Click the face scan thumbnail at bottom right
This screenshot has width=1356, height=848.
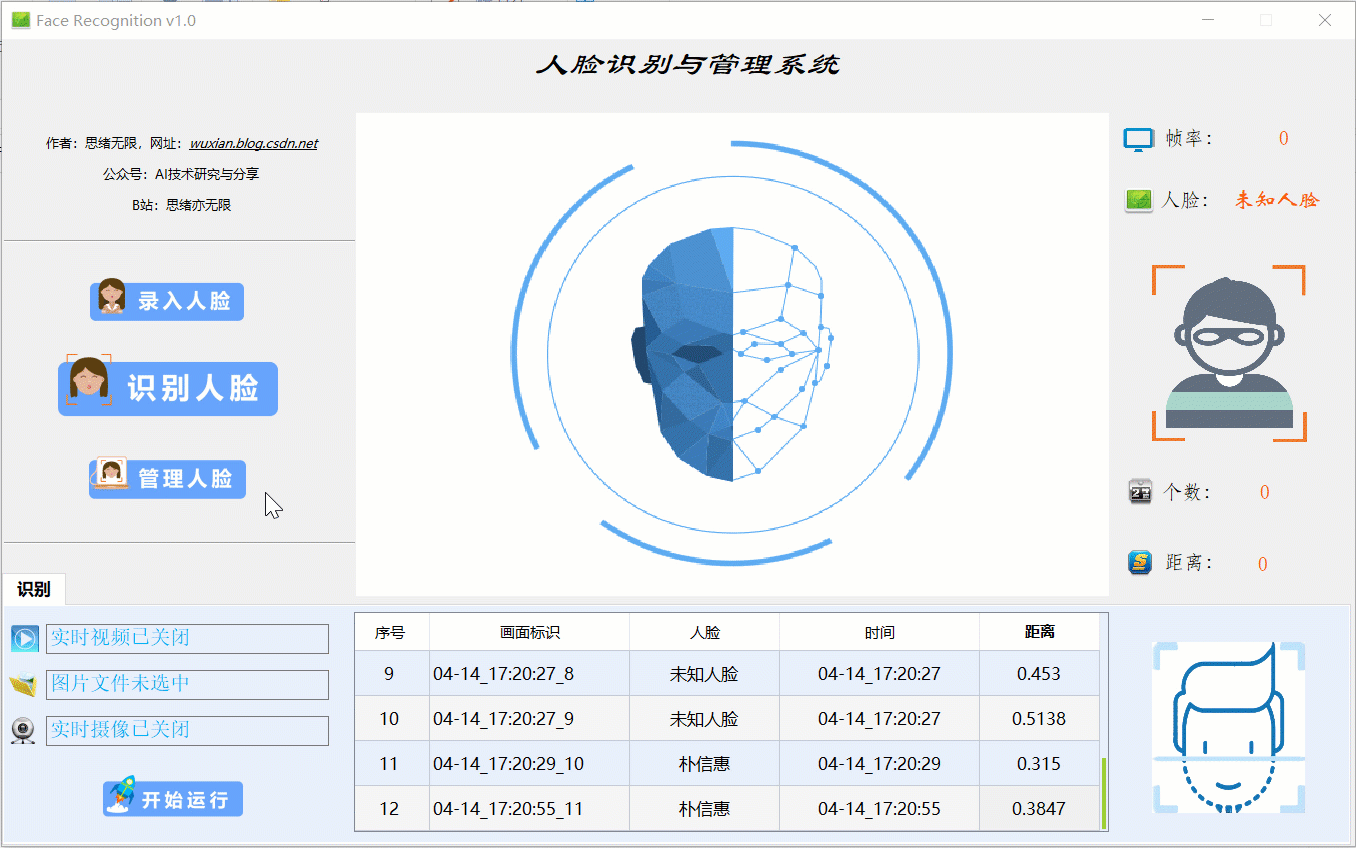coord(1229,727)
